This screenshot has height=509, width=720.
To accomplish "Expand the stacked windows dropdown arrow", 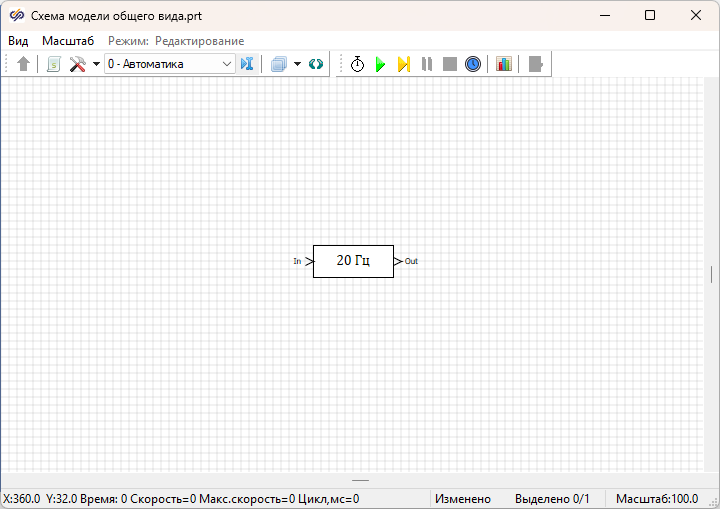I will point(297,64).
